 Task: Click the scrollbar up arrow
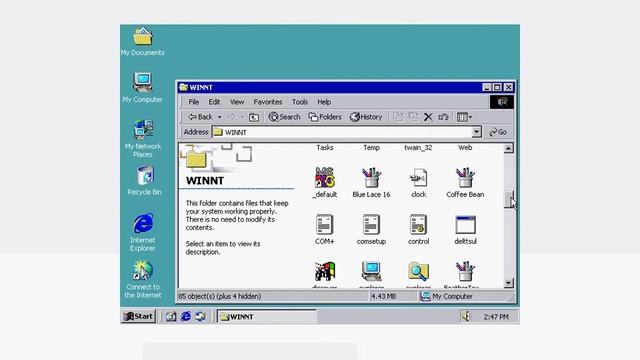[x=508, y=148]
